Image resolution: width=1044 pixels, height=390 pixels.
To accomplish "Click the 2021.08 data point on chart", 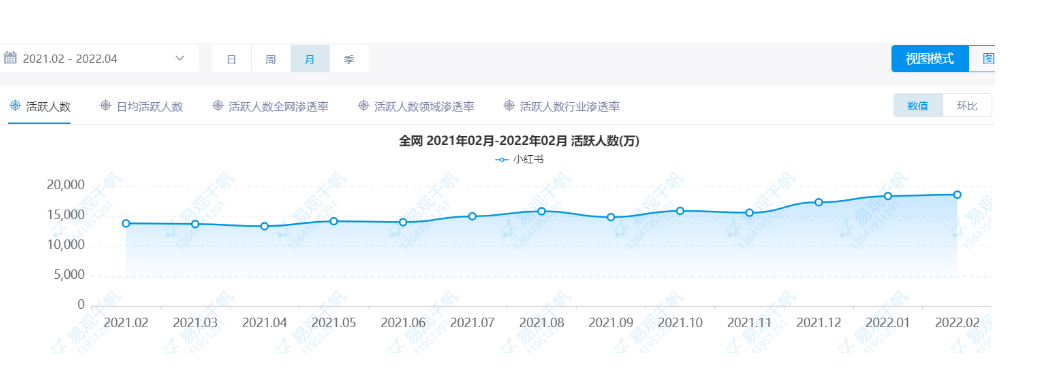I will point(541,211).
